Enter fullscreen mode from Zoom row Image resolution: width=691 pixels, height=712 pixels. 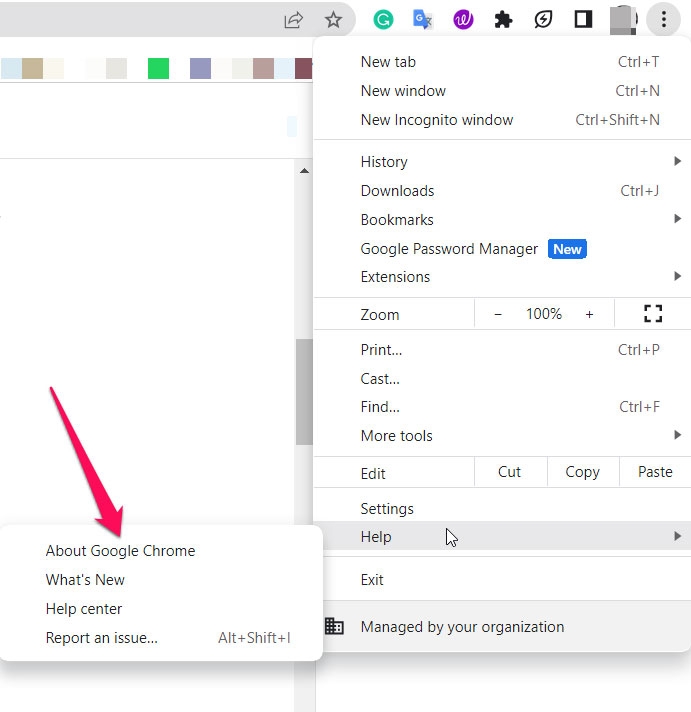653,314
